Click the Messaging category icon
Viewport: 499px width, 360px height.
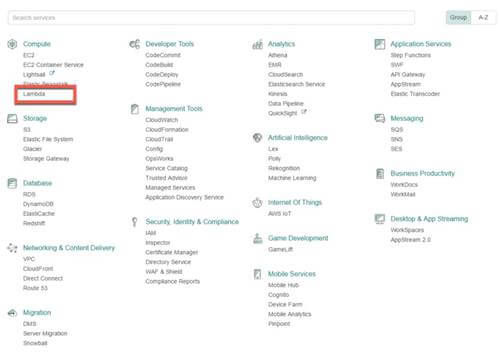[x=380, y=118]
